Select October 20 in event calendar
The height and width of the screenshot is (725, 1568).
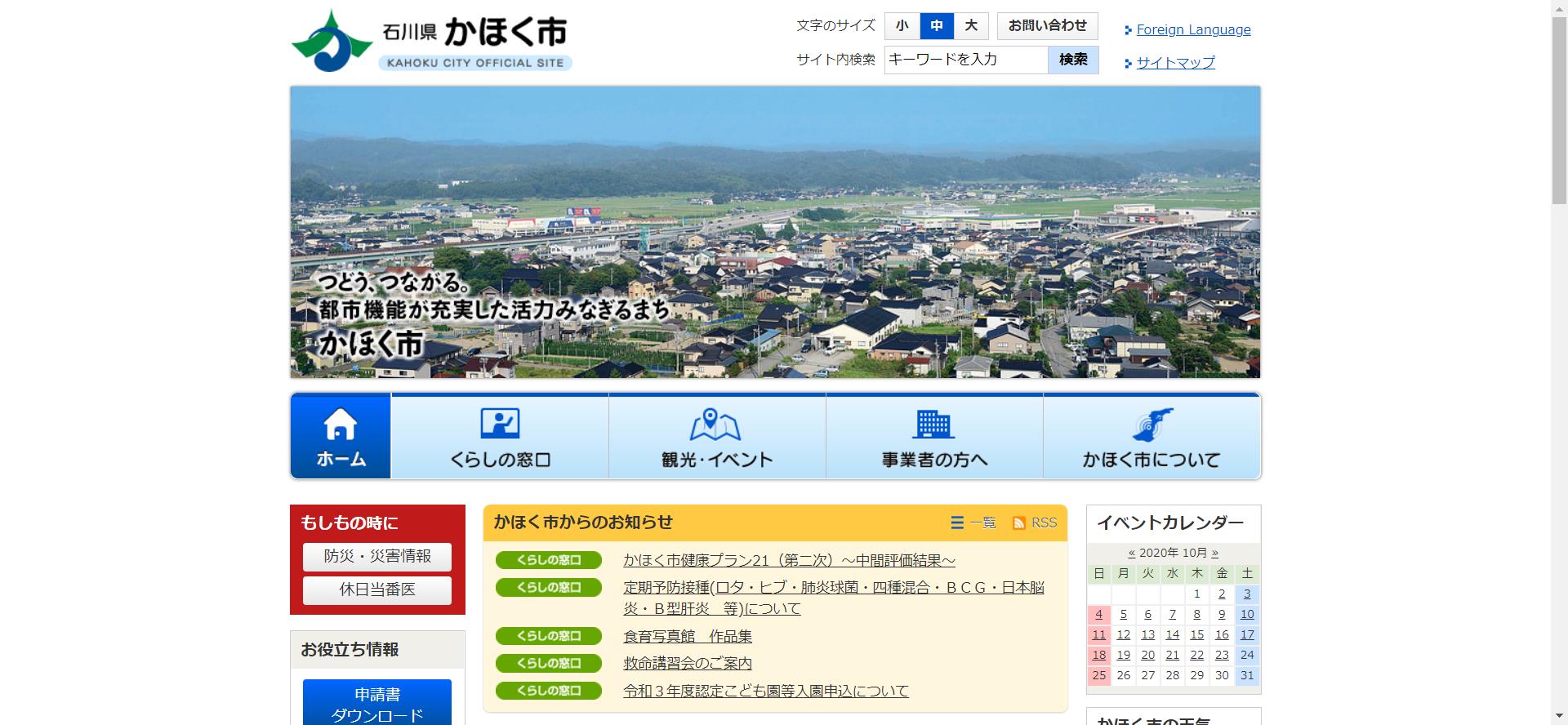1148,656
